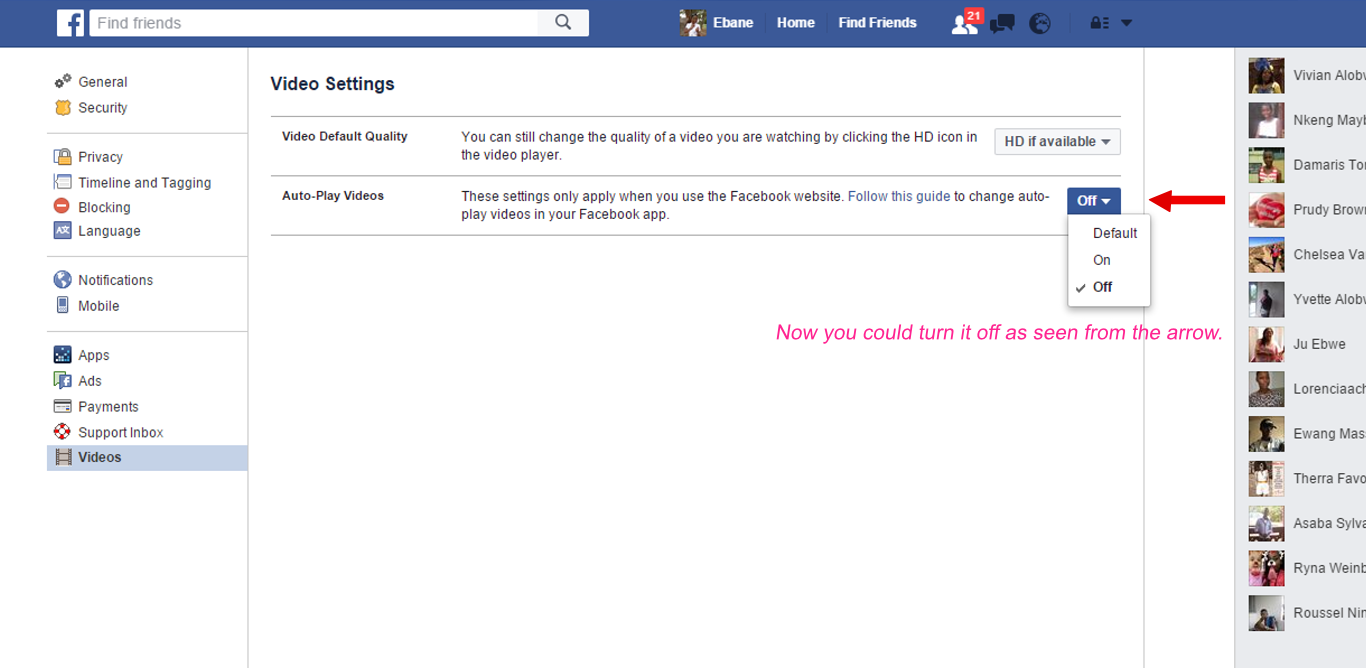This screenshot has width=1366, height=668.
Task: Open chat with Lorenciaach contact
Action: tap(1307, 389)
